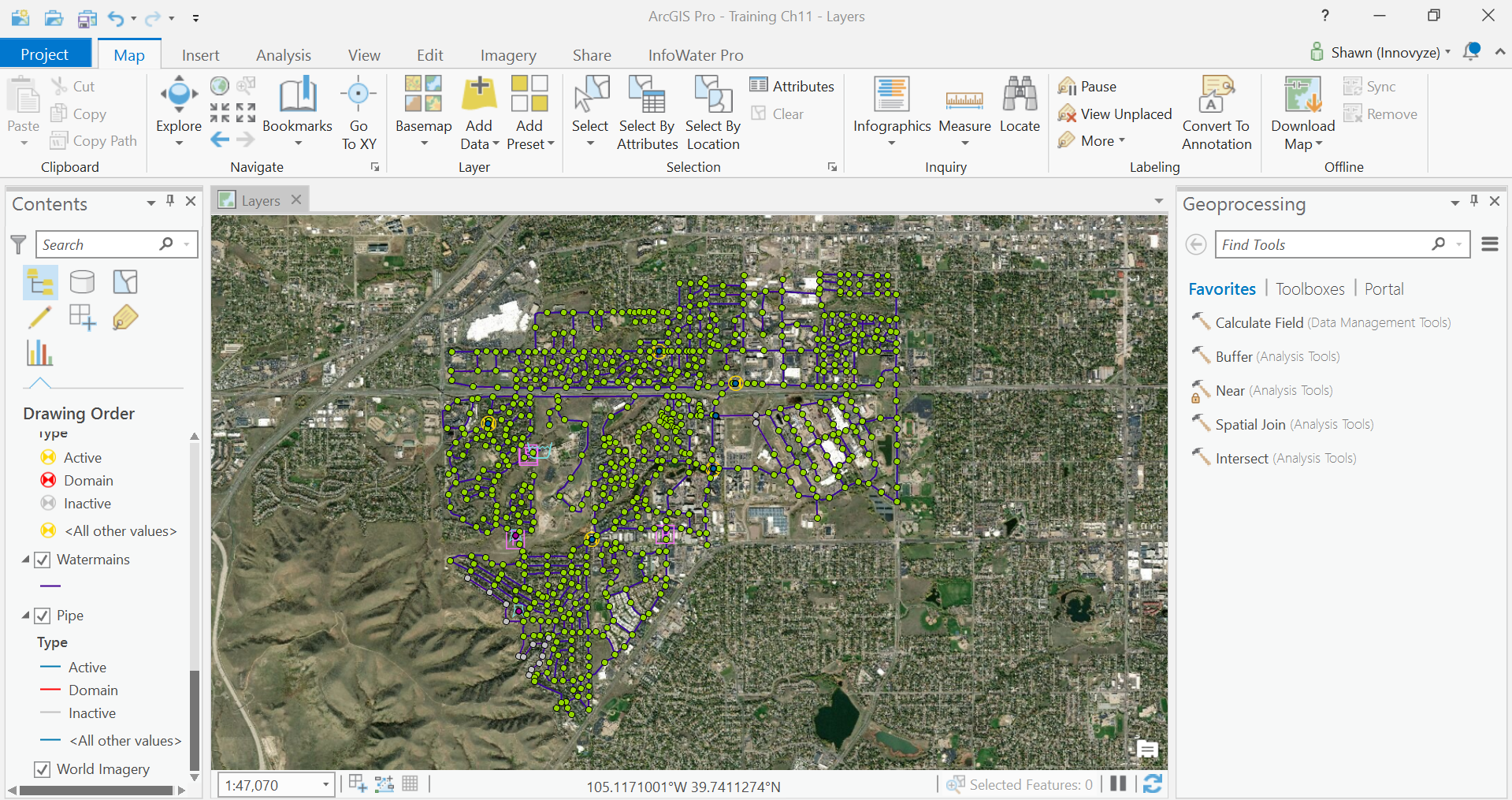
Task: Open Select By Attributes
Action: [647, 94]
